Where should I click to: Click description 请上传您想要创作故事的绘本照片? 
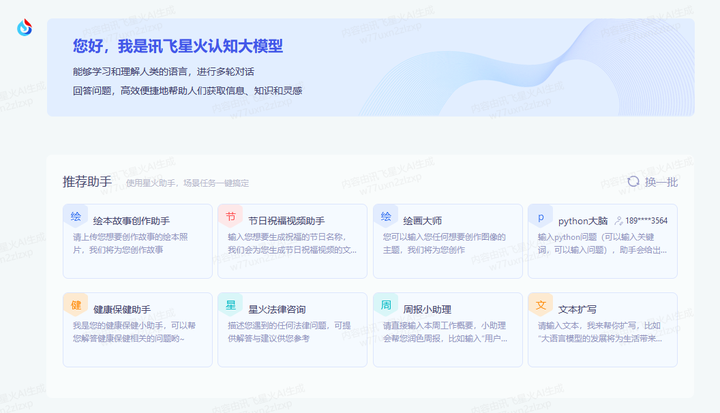(130, 243)
